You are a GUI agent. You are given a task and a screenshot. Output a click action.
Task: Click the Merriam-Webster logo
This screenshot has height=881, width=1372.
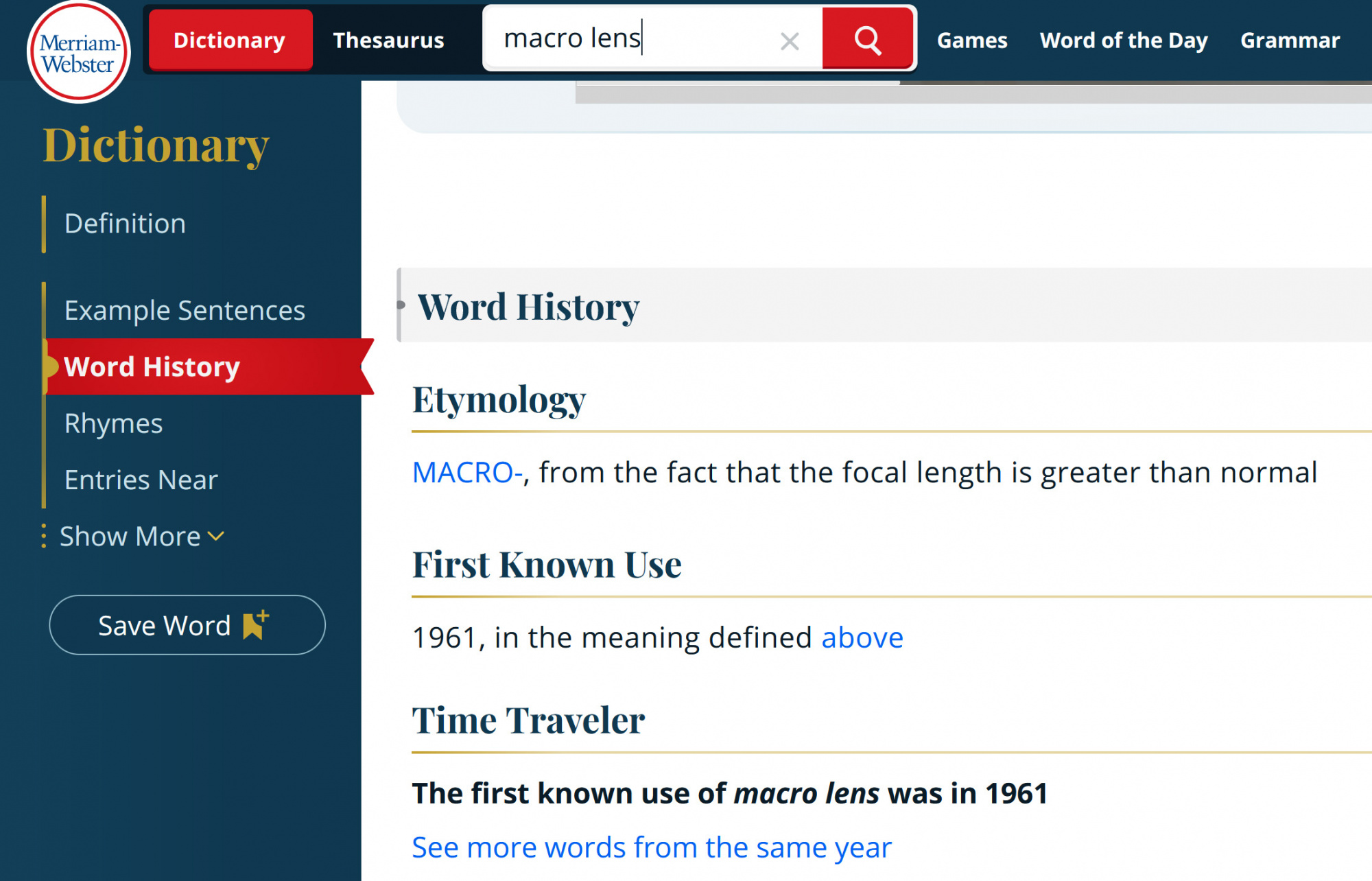click(x=78, y=52)
